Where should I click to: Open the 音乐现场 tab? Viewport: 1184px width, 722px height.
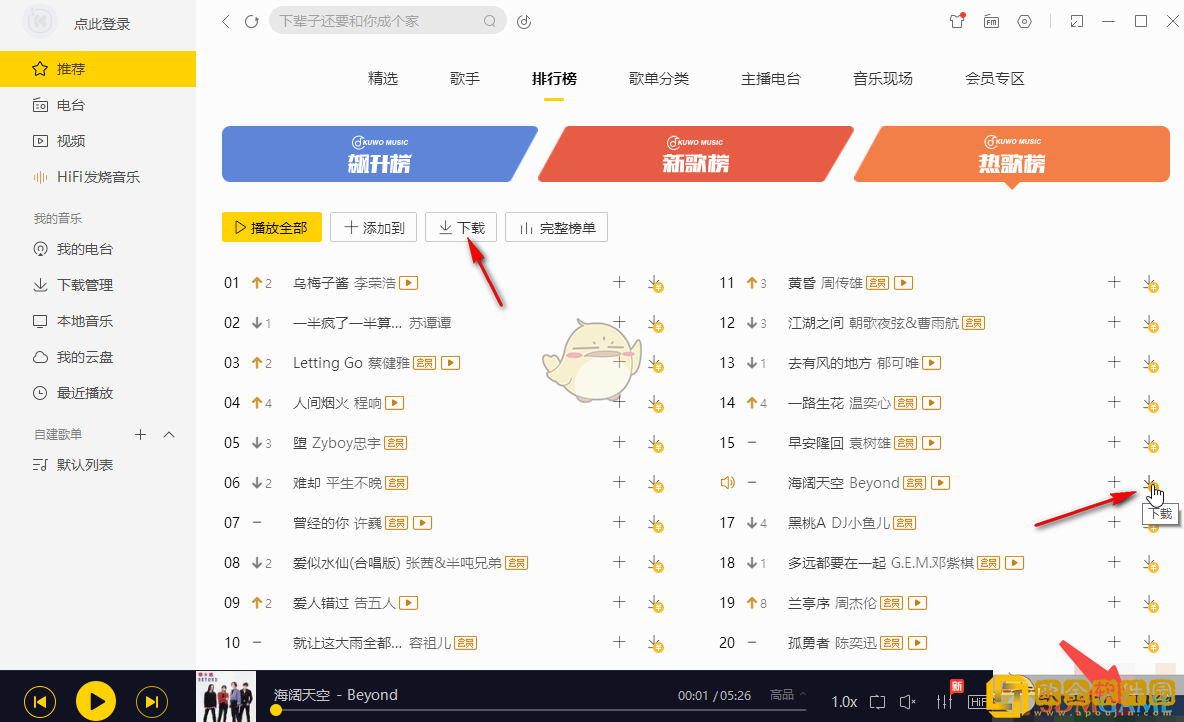tap(883, 79)
